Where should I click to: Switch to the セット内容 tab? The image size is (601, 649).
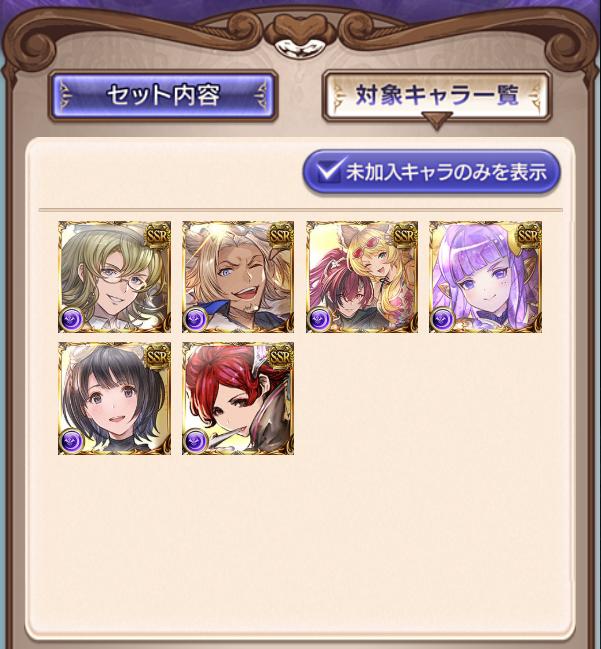tap(163, 96)
